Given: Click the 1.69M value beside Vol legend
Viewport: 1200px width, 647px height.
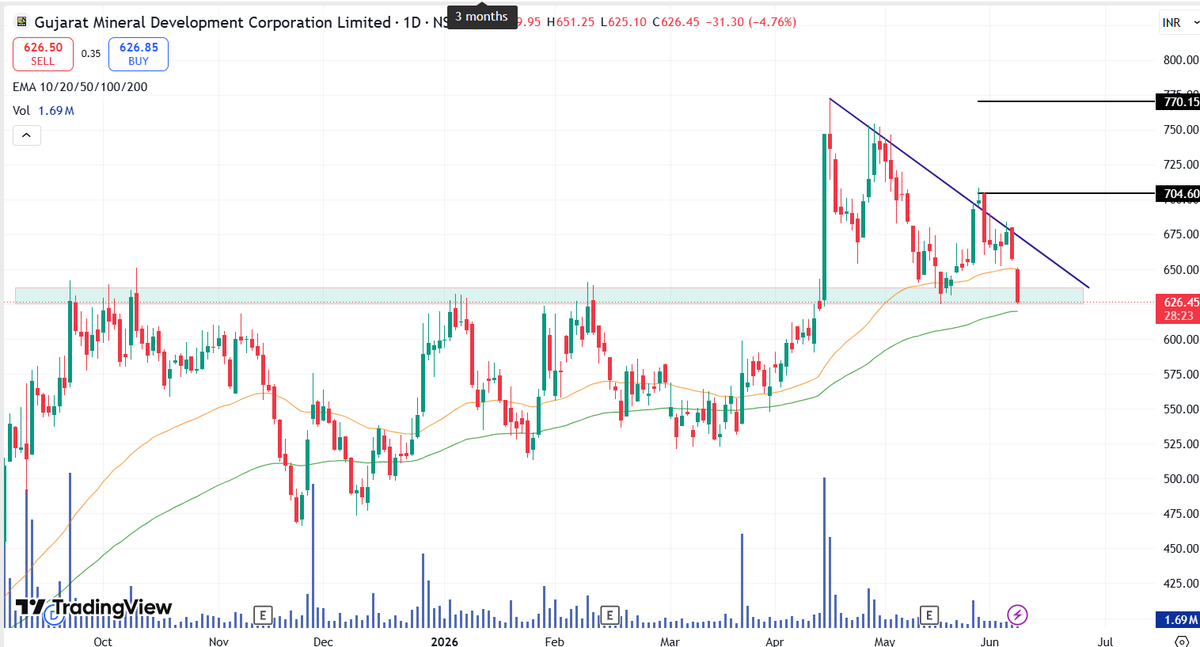Looking at the screenshot, I should [56, 110].
